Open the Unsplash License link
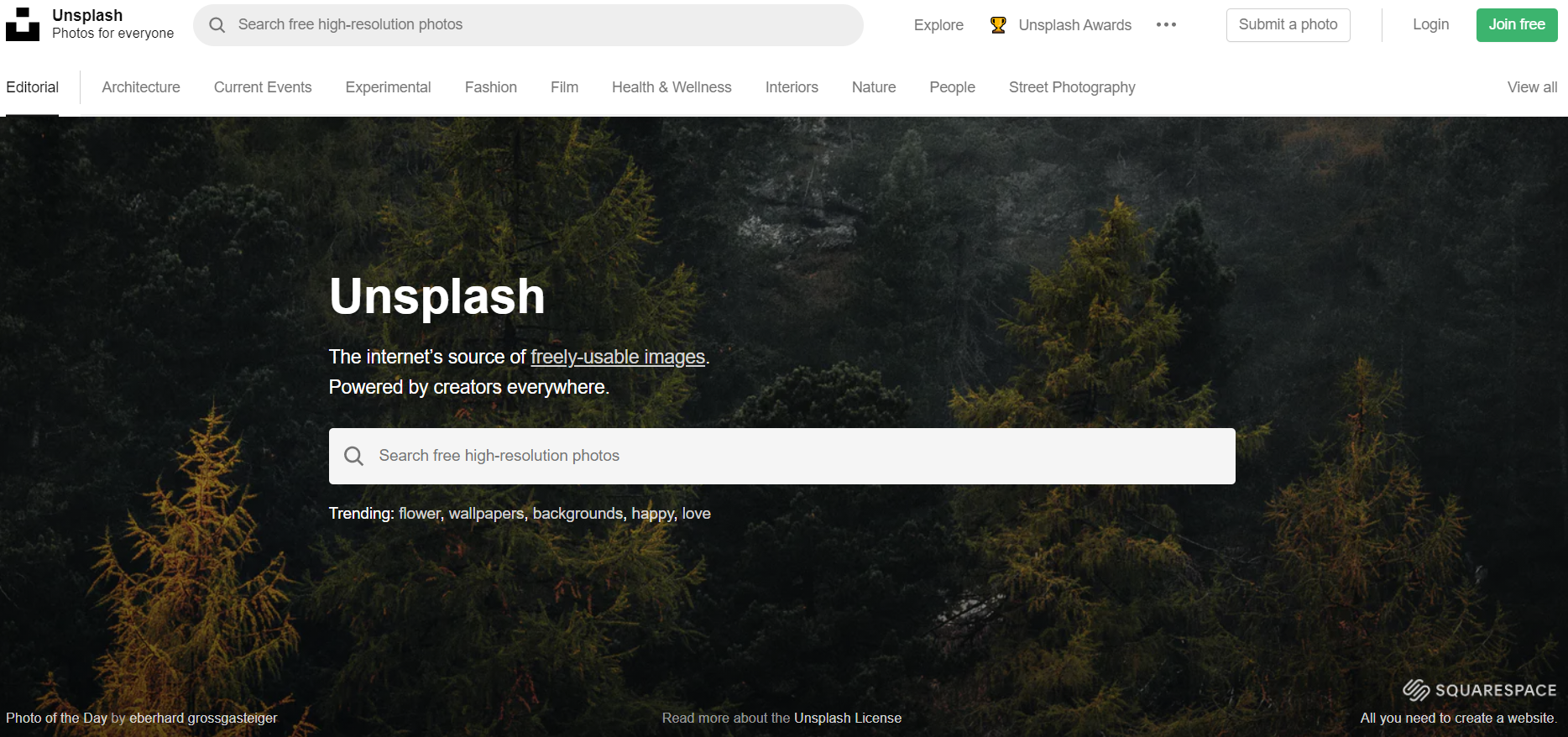Image resolution: width=1568 pixels, height=737 pixels. coord(848,718)
